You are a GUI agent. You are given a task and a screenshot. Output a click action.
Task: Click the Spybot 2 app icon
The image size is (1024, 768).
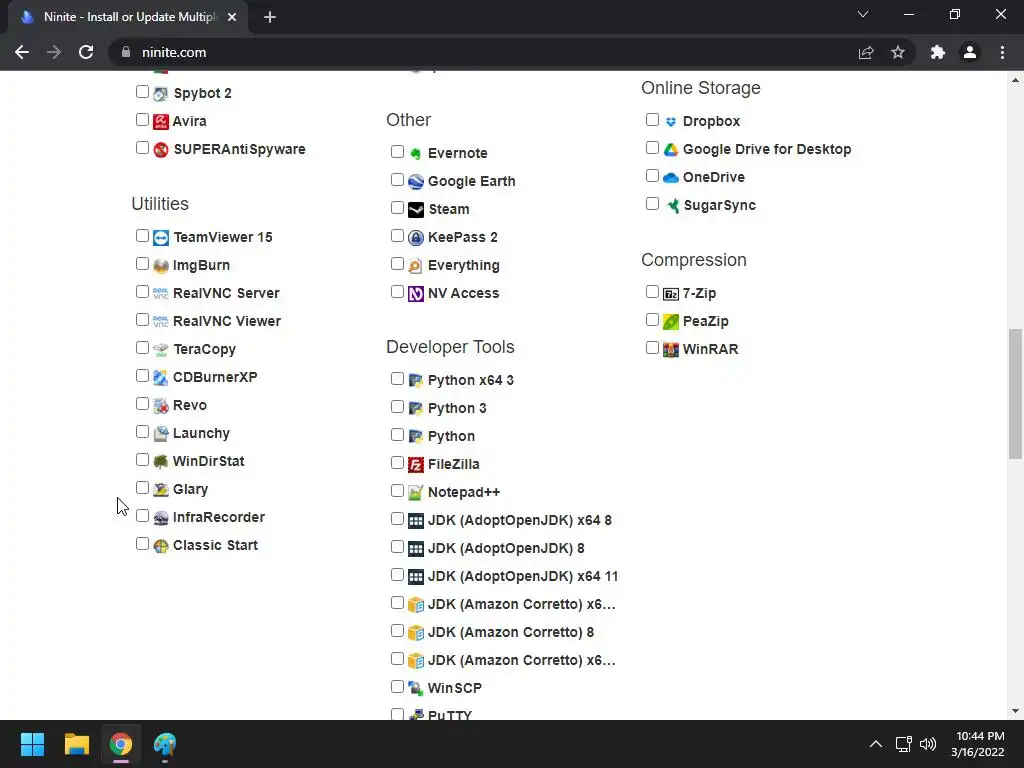click(161, 94)
